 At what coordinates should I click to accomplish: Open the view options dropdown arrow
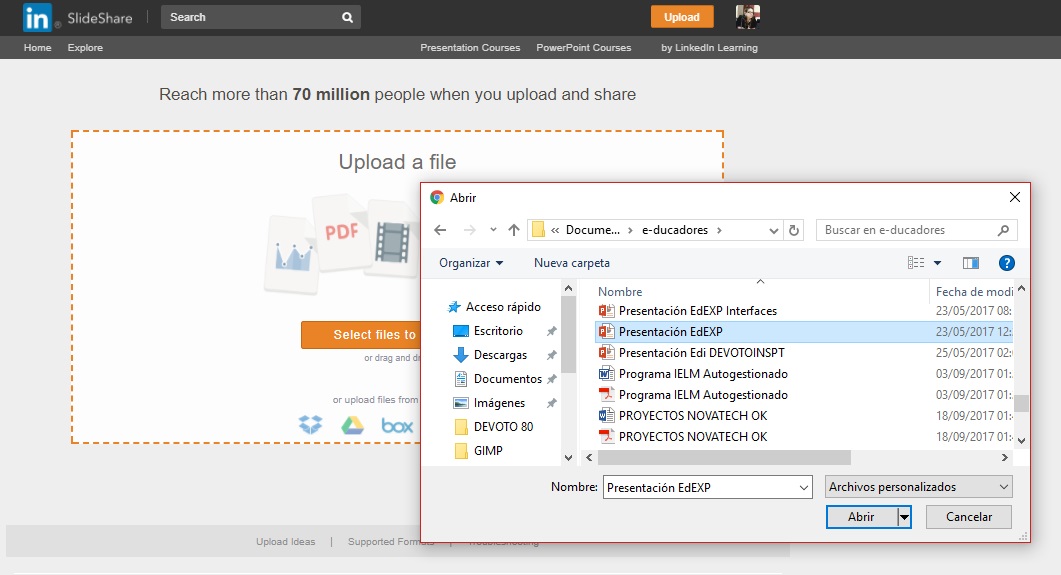[937, 263]
